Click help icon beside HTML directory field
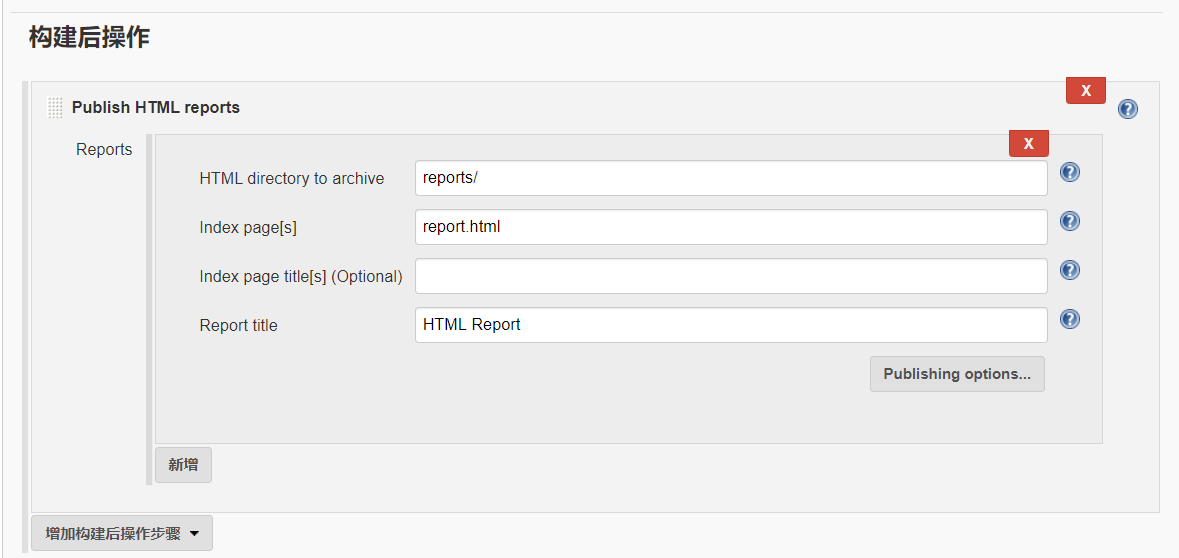The width and height of the screenshot is (1179, 558). pos(1069,172)
